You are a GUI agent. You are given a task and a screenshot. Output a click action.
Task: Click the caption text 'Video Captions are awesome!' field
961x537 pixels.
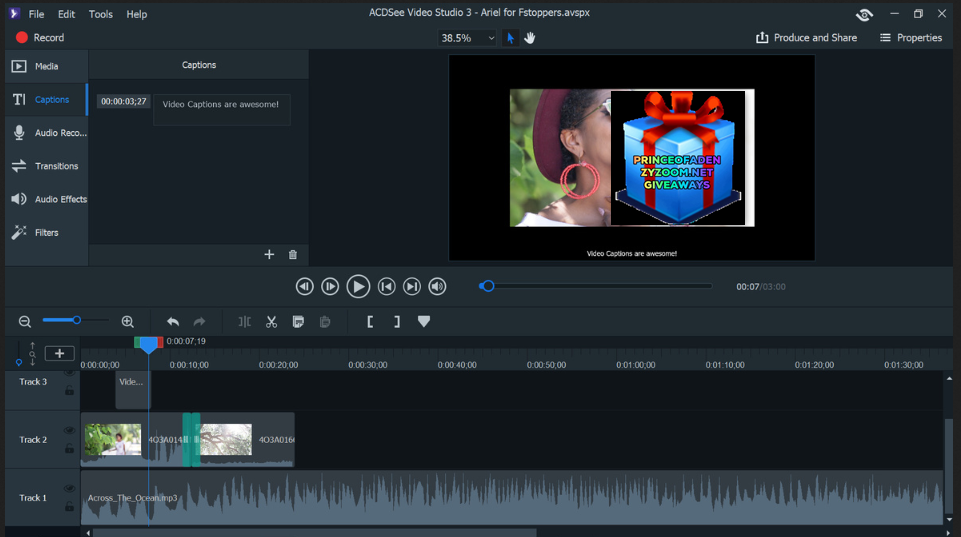tap(221, 110)
